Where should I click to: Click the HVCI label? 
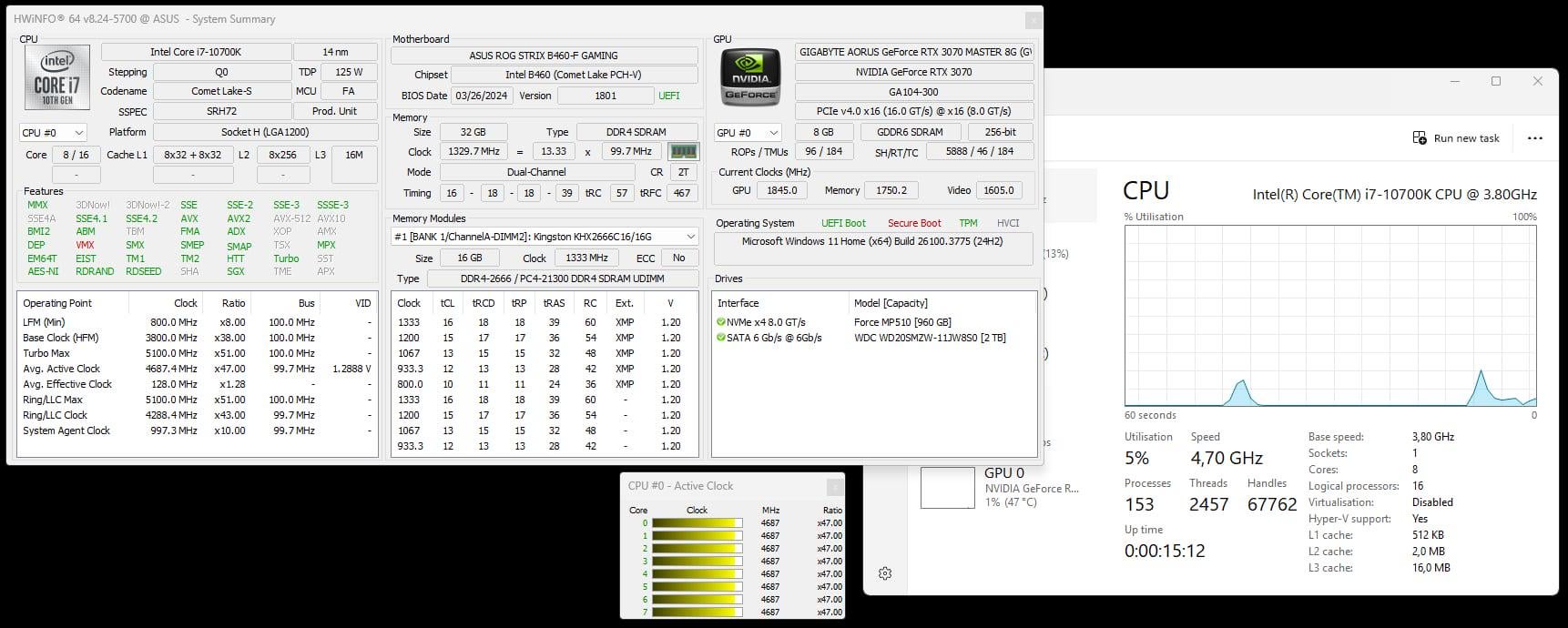(1008, 223)
